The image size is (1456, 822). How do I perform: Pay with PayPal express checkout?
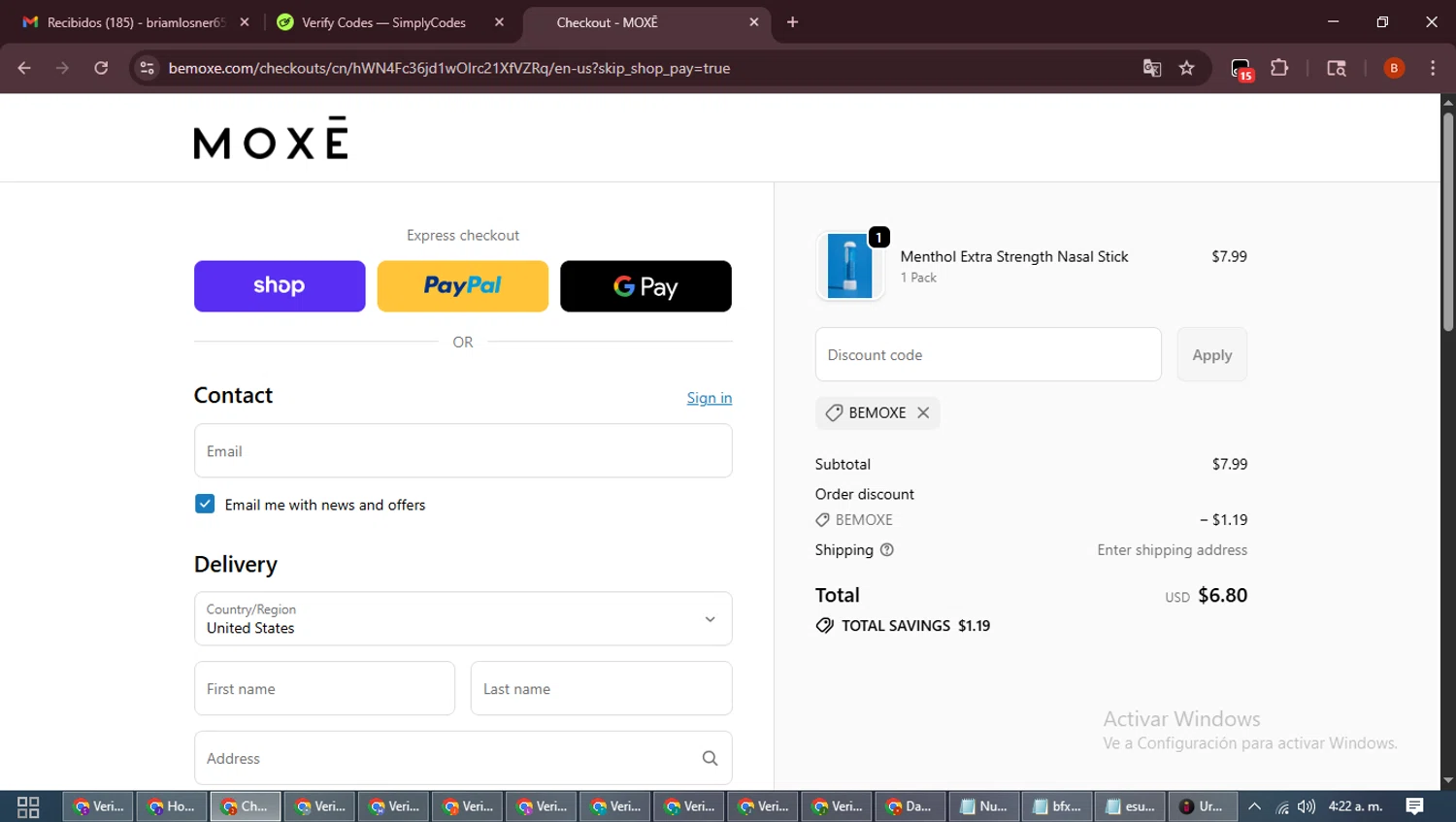click(x=463, y=286)
